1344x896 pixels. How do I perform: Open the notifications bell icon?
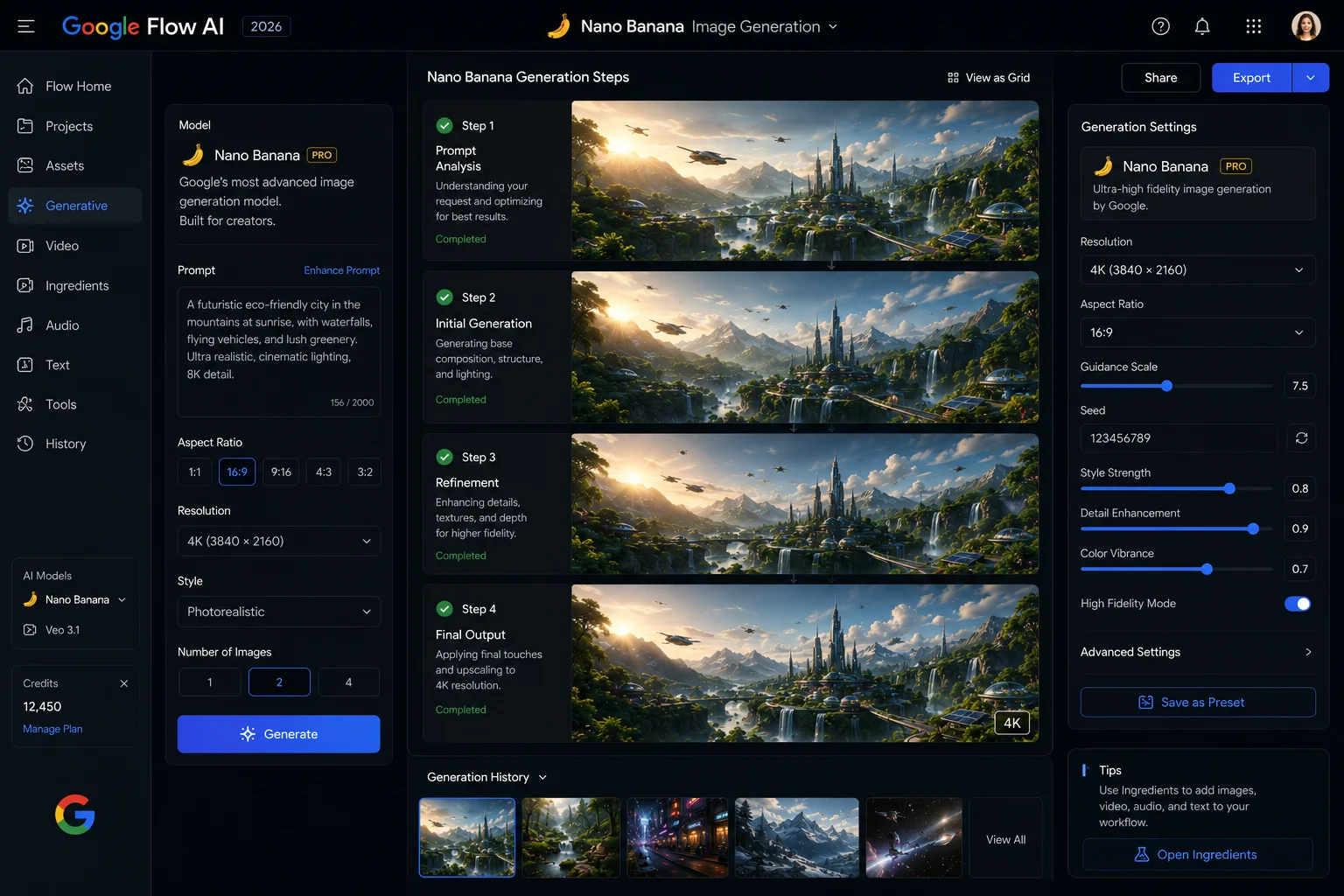(x=1202, y=26)
